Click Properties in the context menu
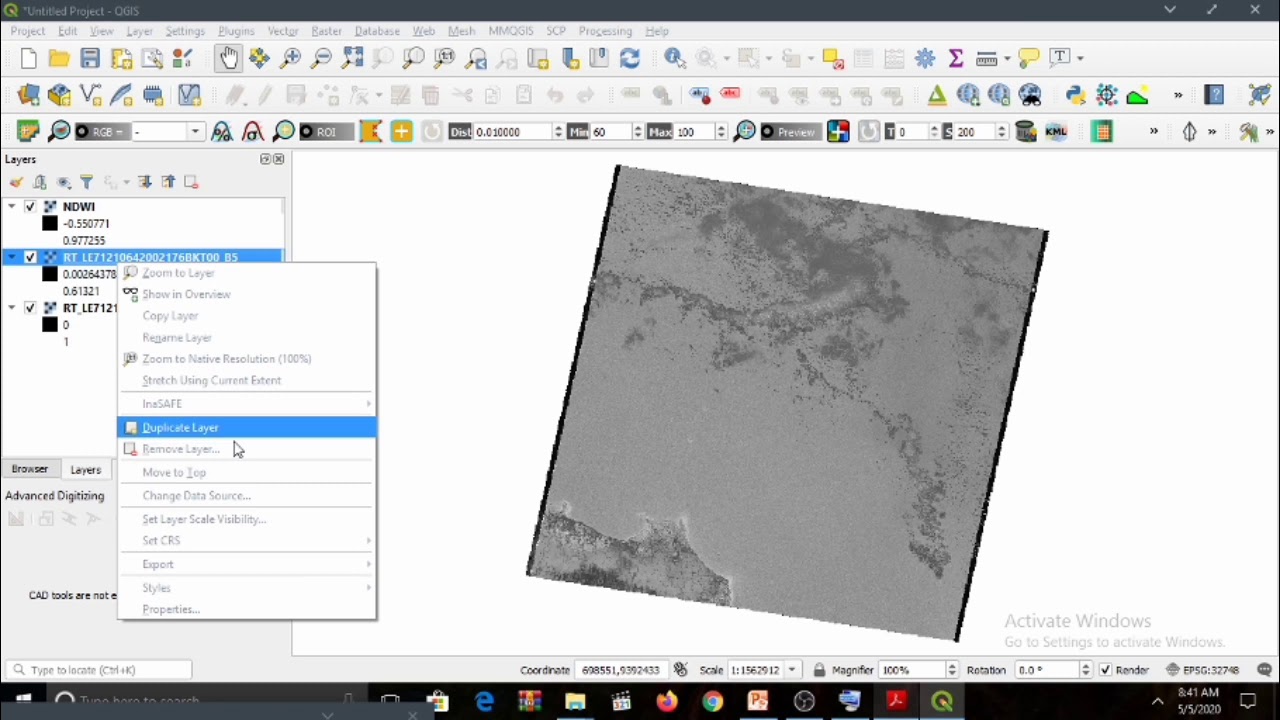 [x=246, y=610]
